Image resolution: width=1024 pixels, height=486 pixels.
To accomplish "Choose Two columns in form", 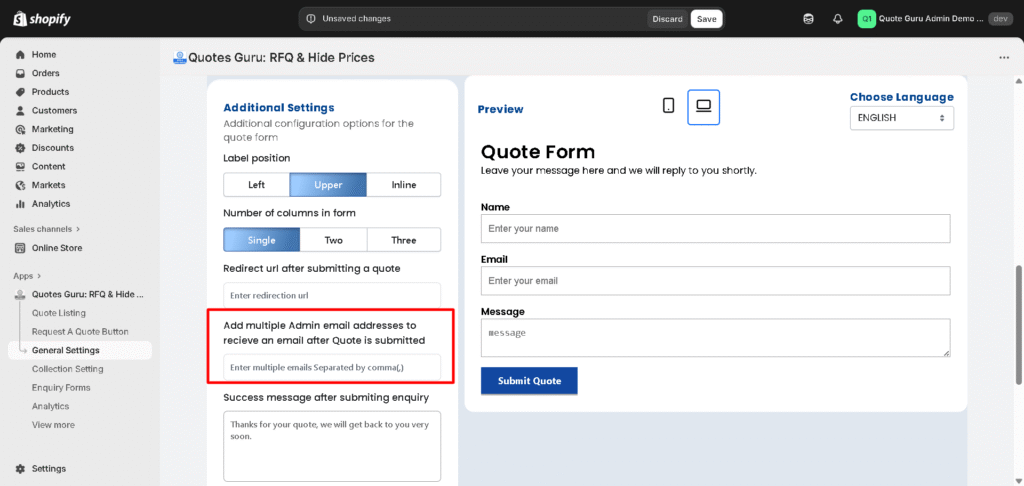I will [x=333, y=240].
